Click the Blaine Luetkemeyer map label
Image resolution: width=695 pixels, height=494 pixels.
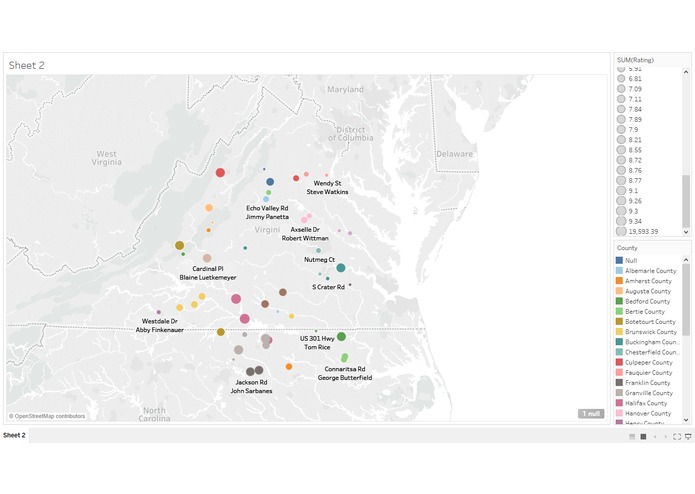click(x=207, y=277)
